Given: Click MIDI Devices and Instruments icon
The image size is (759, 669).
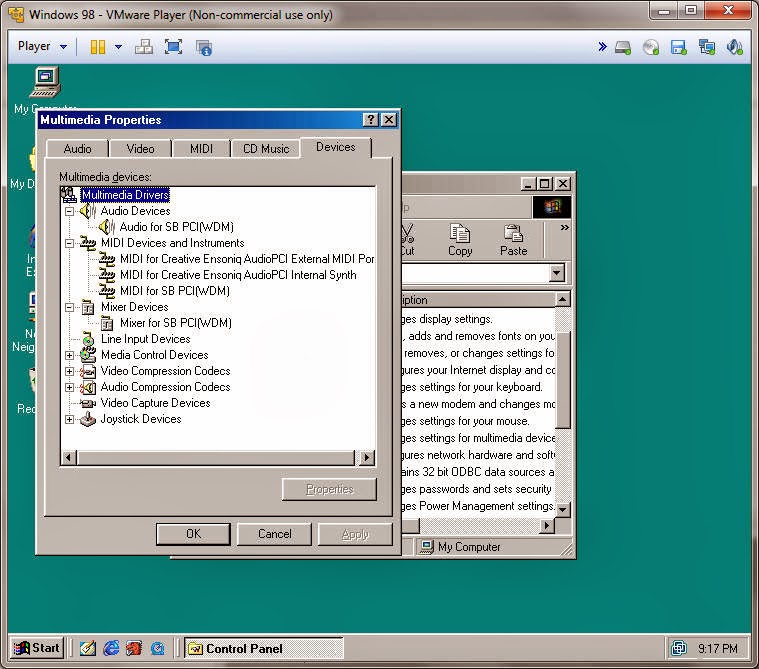Looking at the screenshot, I should (x=88, y=243).
